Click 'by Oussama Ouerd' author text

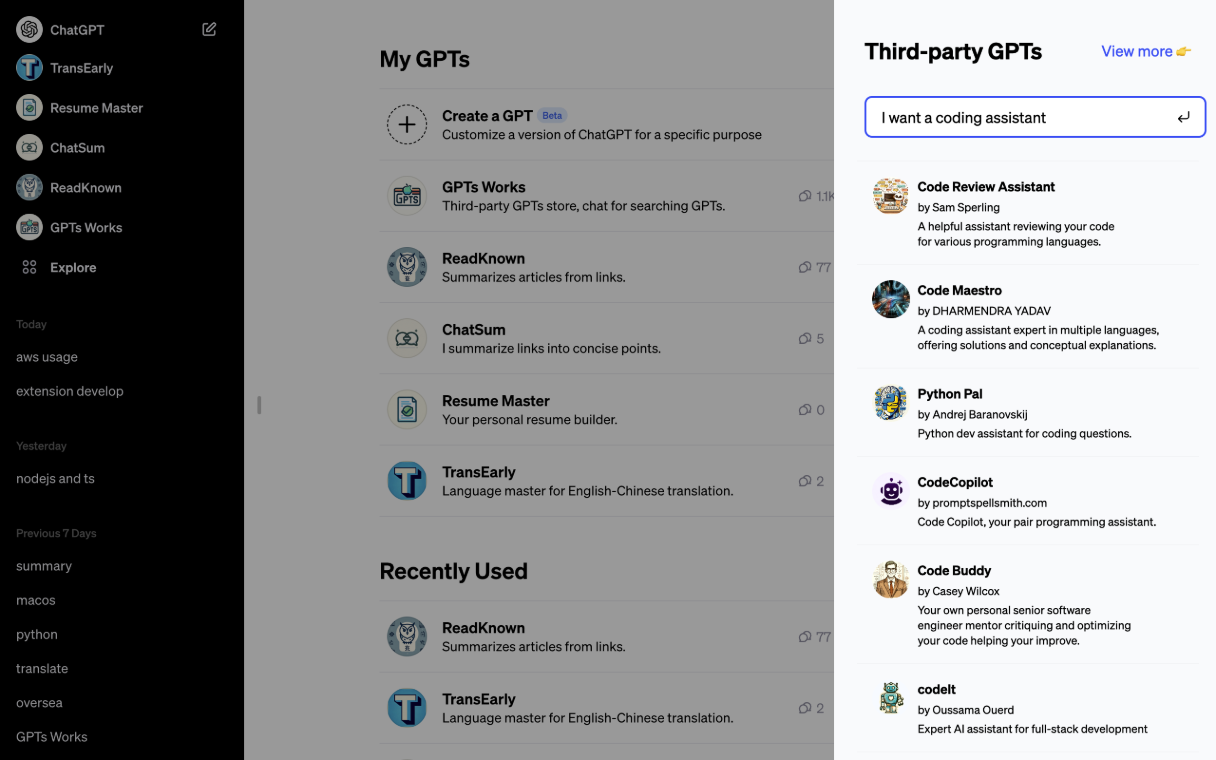(965, 710)
